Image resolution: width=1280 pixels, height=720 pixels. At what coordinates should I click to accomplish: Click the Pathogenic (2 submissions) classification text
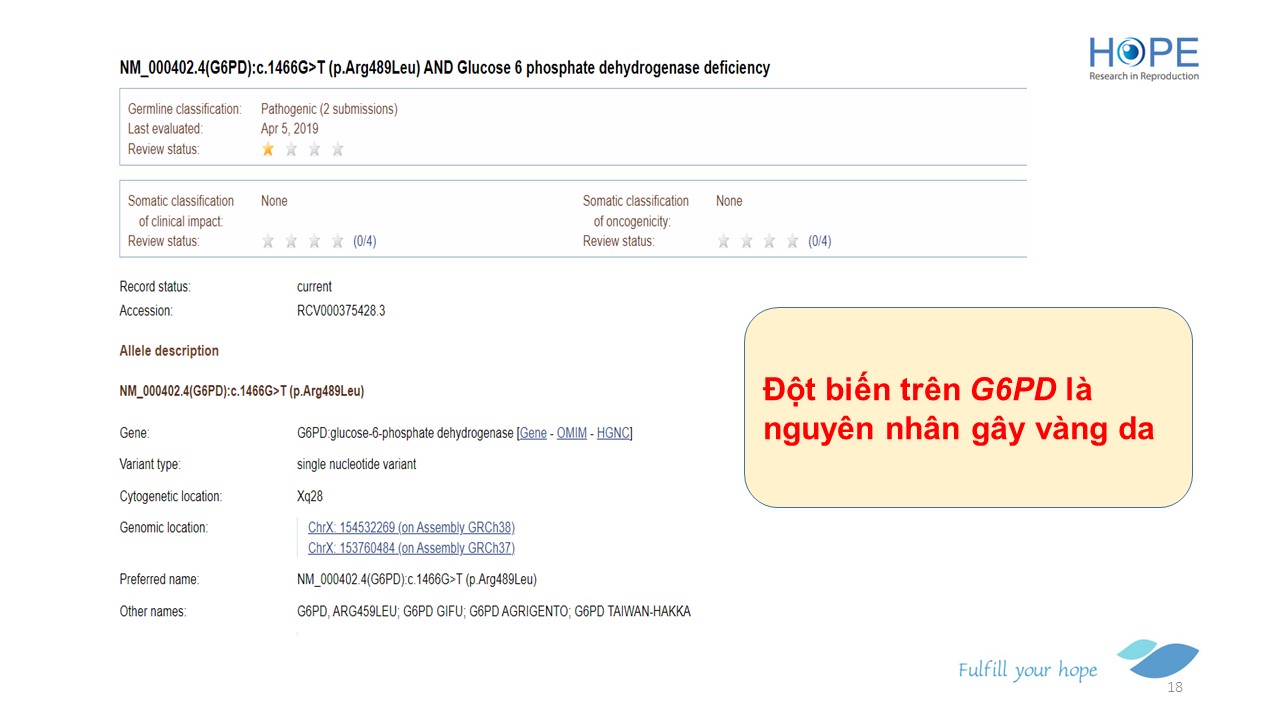coord(329,109)
